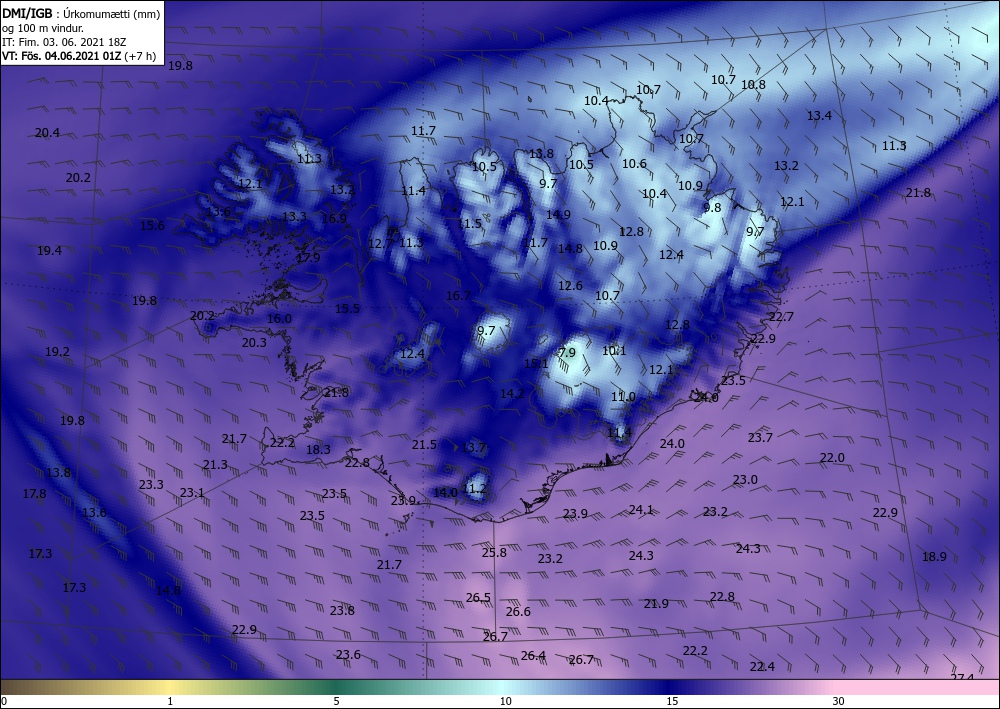Click the color scale label '1'
Viewport: 1000px width, 709px height.
tap(170, 701)
